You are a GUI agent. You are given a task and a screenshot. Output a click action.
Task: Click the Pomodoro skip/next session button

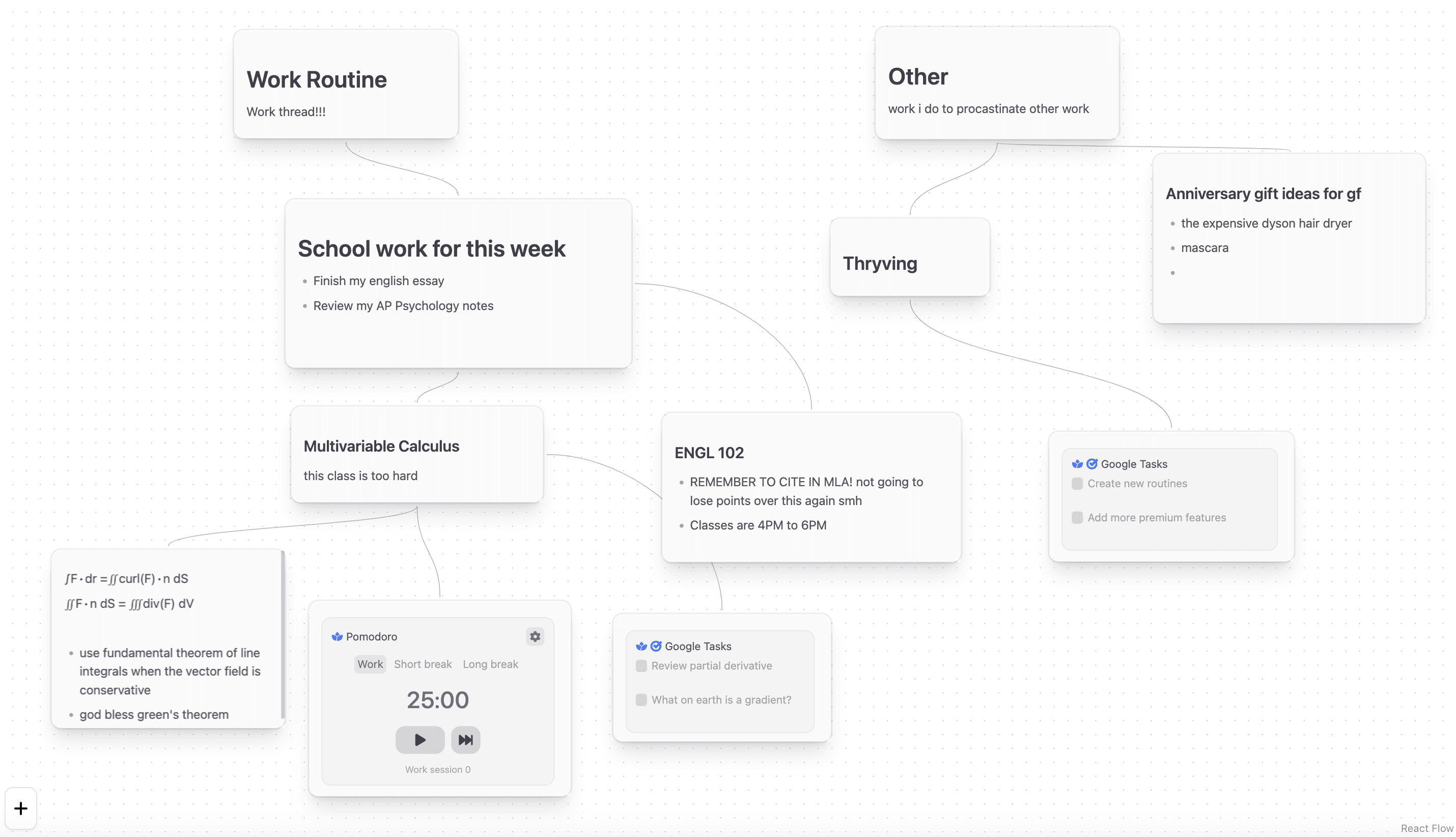[465, 739]
